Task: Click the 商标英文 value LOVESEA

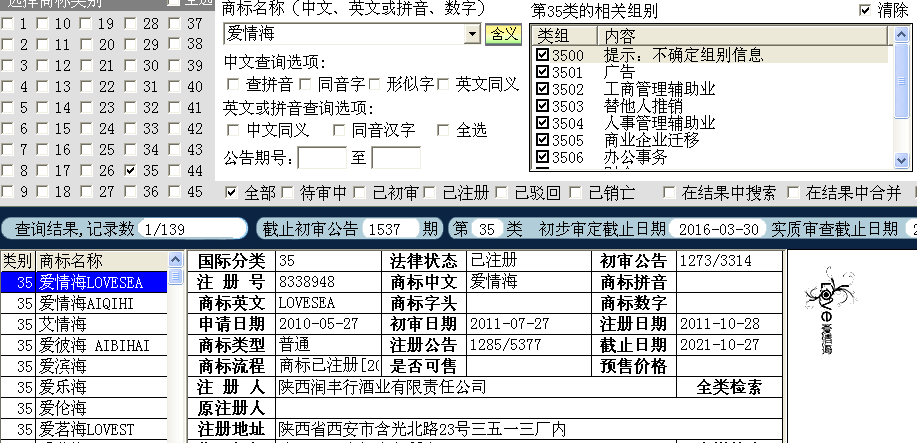Action: (x=328, y=303)
